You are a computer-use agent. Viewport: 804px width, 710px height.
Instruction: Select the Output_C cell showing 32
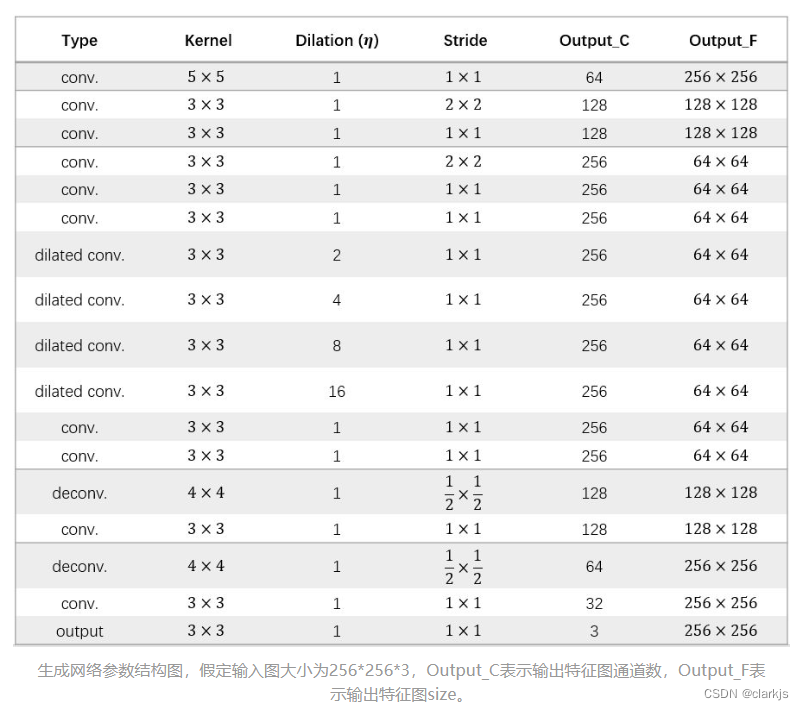[594, 603]
